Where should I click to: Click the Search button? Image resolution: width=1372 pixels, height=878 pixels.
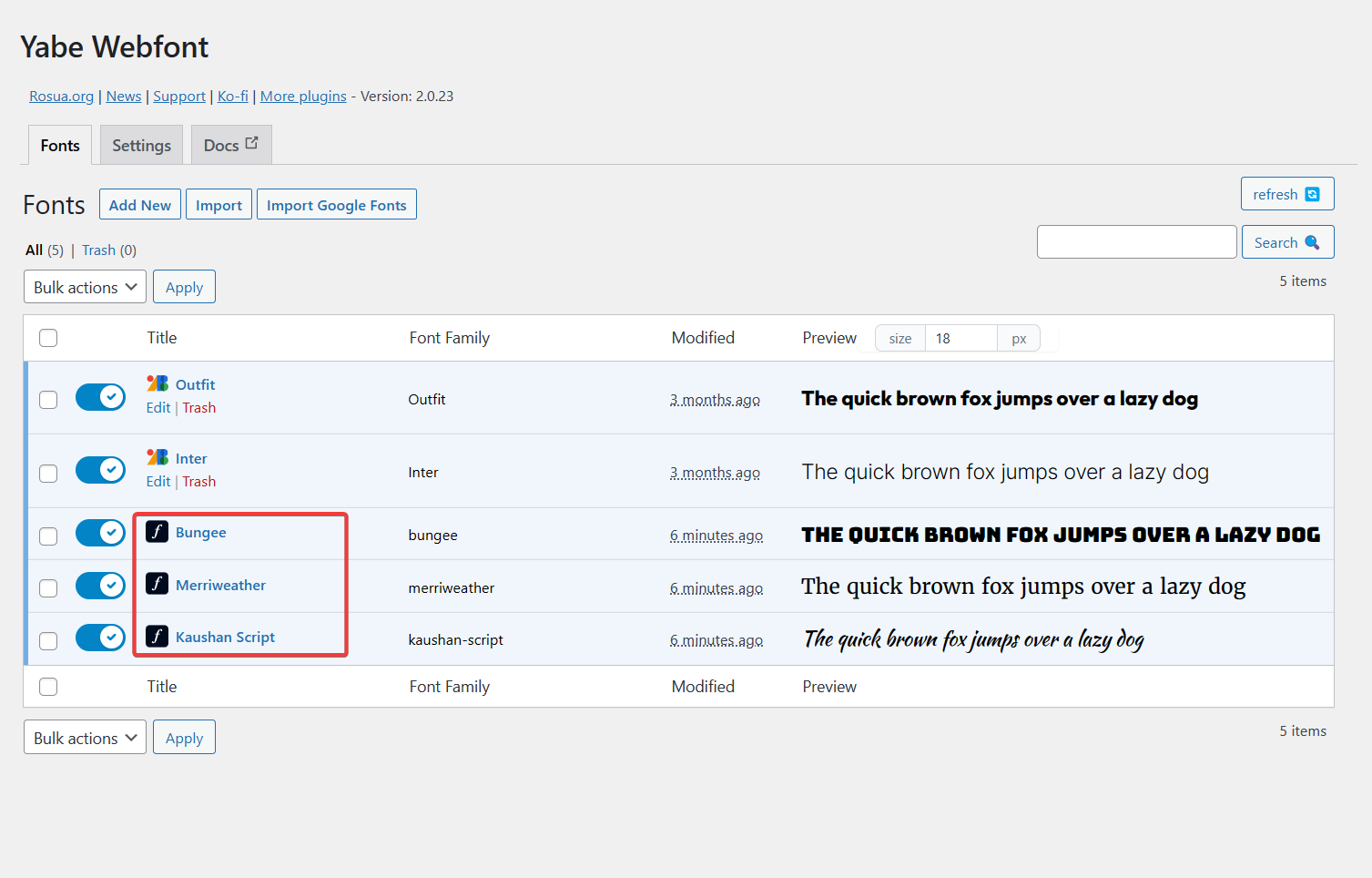[1287, 242]
